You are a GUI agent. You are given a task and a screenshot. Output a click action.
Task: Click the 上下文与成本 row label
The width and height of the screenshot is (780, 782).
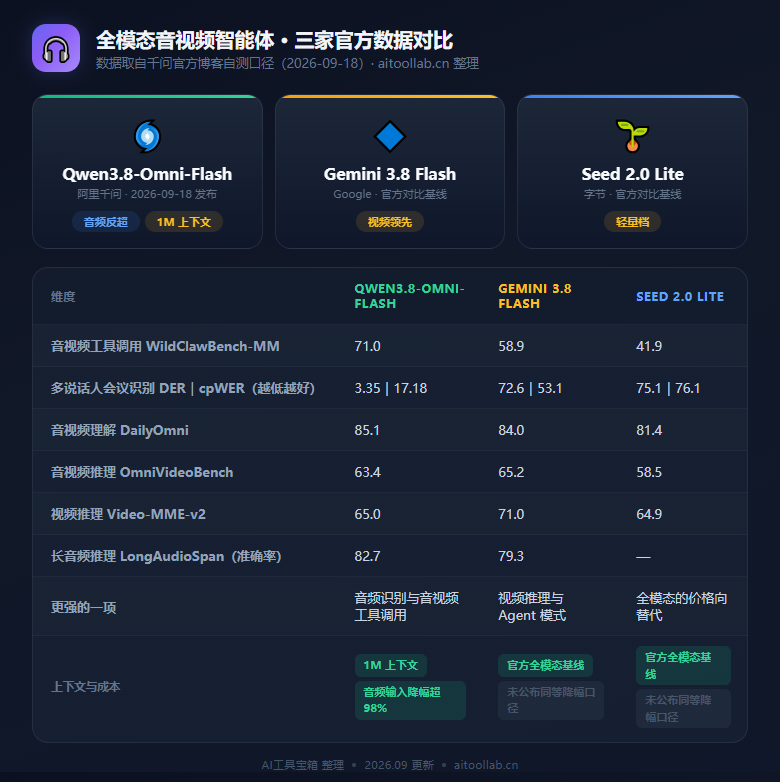pos(85,687)
